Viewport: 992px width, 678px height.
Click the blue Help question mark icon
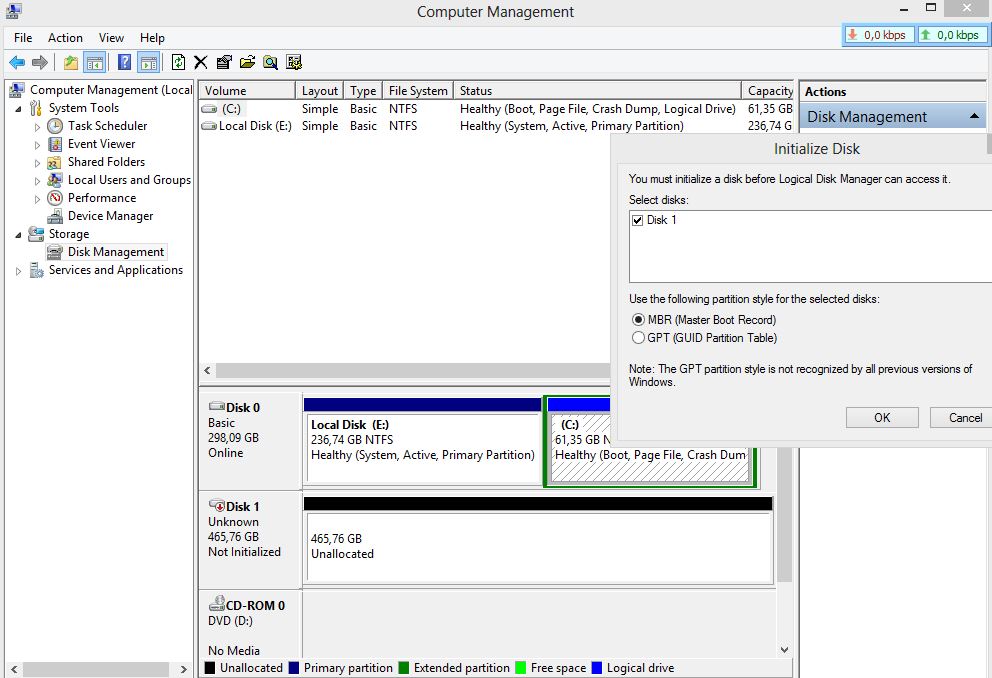pos(125,62)
